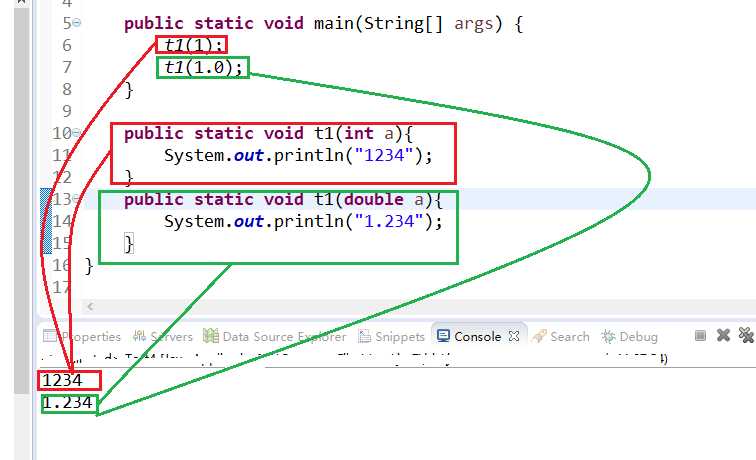Image resolution: width=756 pixels, height=460 pixels.
Task: Open the Search tab
Action: click(x=561, y=336)
